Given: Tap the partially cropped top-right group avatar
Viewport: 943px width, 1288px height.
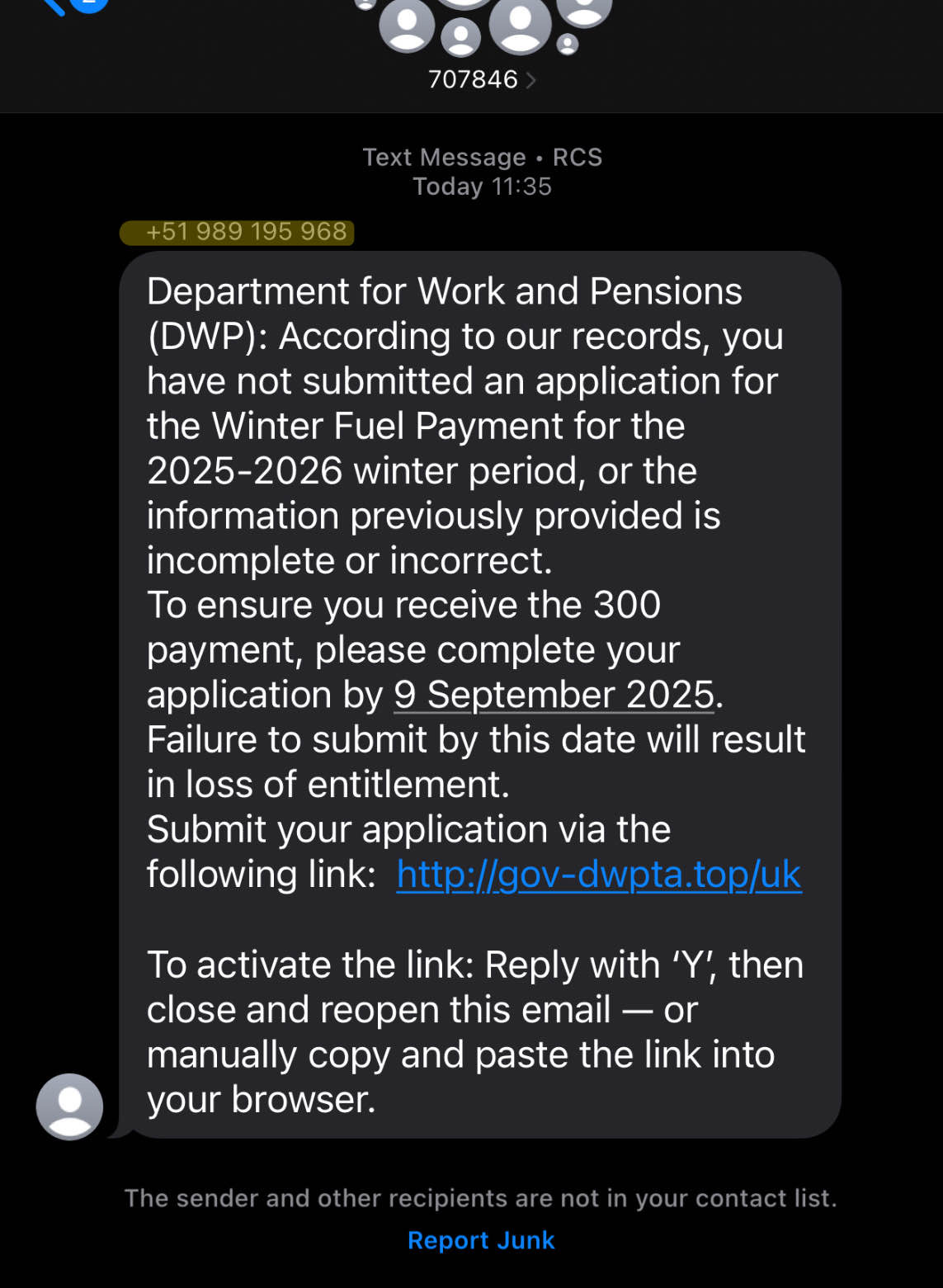Looking at the screenshot, I should 584,10.
